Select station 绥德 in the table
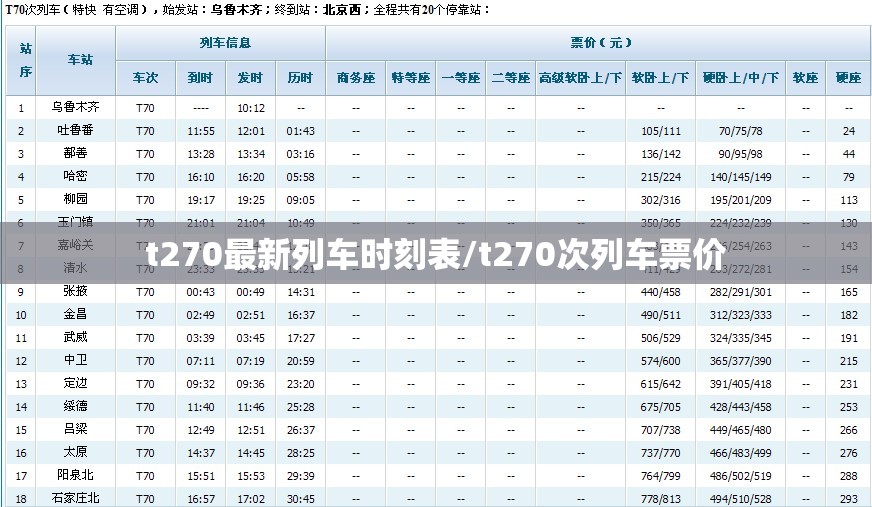This screenshot has height=507, width=872. click(x=76, y=406)
